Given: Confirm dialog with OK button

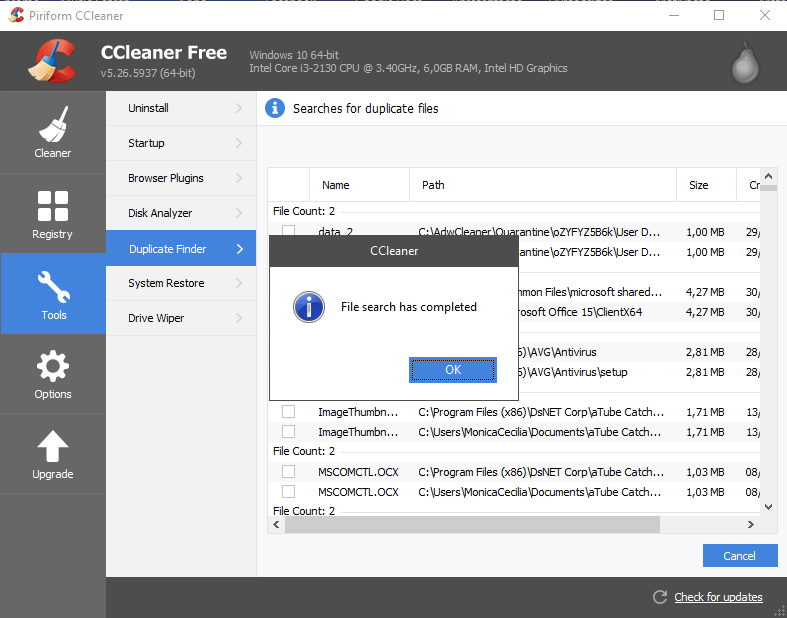Looking at the screenshot, I should point(453,370).
